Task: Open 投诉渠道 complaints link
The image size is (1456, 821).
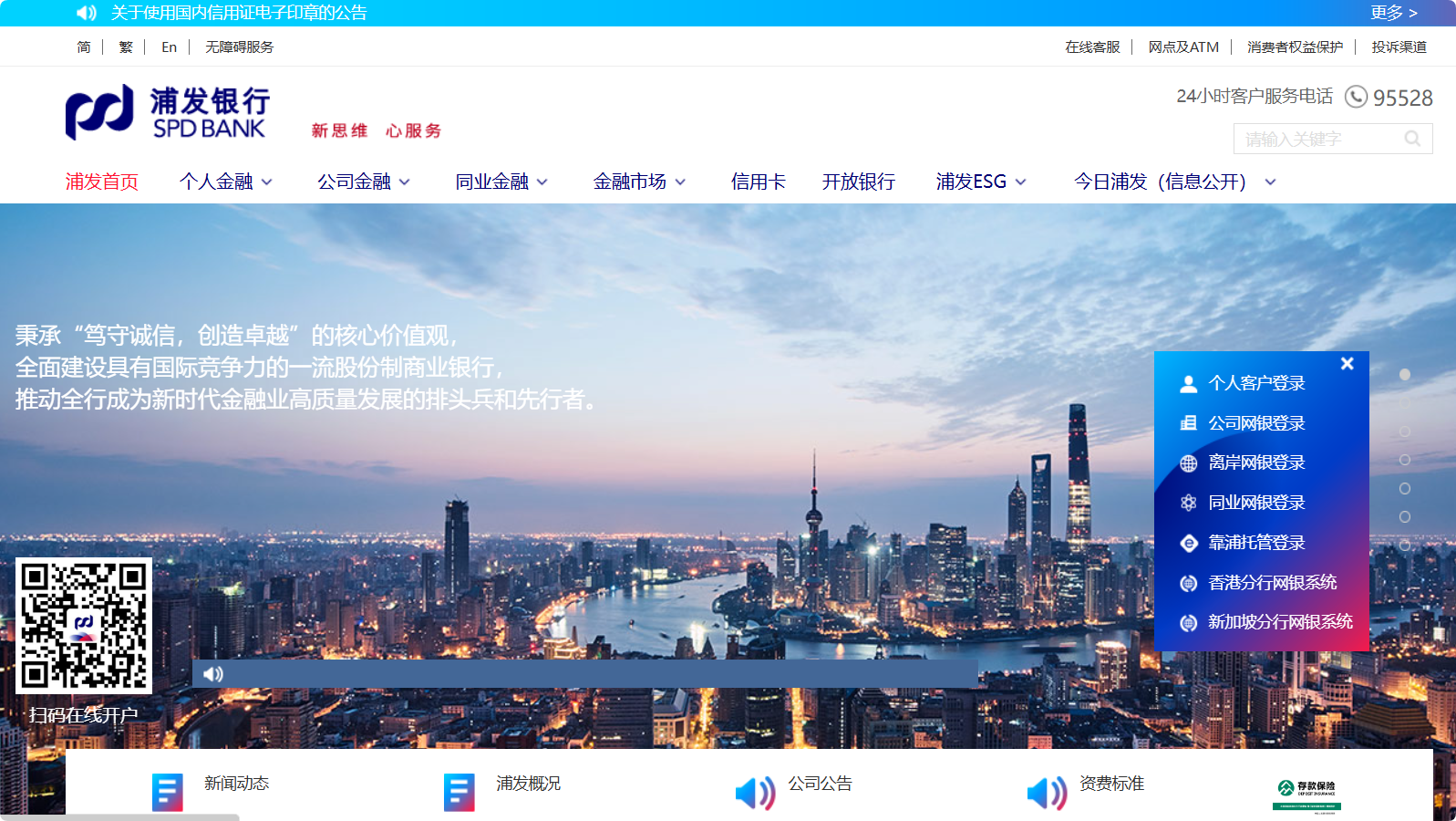Action: [1399, 47]
